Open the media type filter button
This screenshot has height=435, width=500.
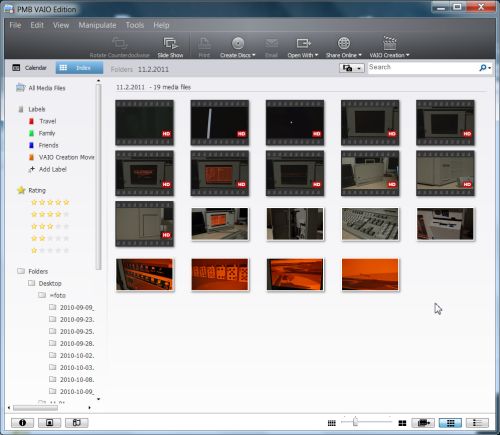click(423, 423)
